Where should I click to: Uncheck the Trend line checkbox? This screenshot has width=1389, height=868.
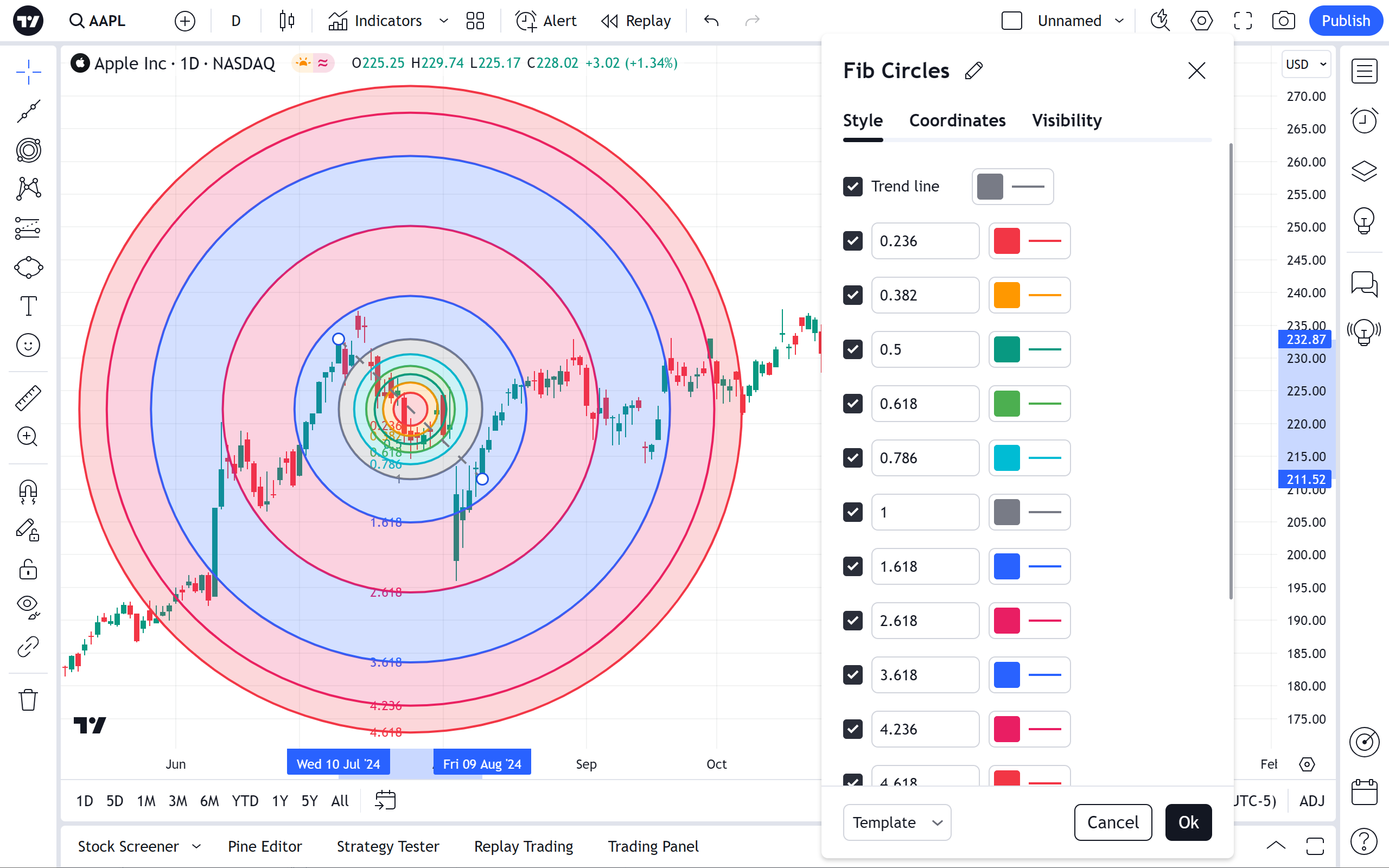852,187
